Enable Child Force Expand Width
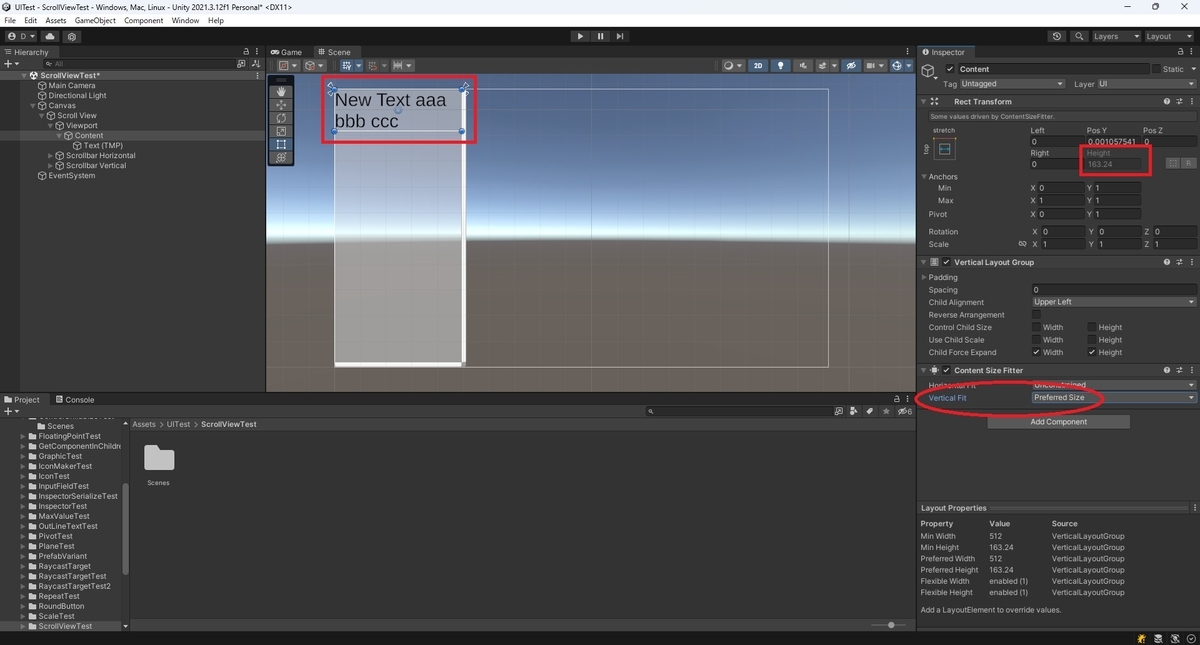The image size is (1200, 645). [1038, 352]
